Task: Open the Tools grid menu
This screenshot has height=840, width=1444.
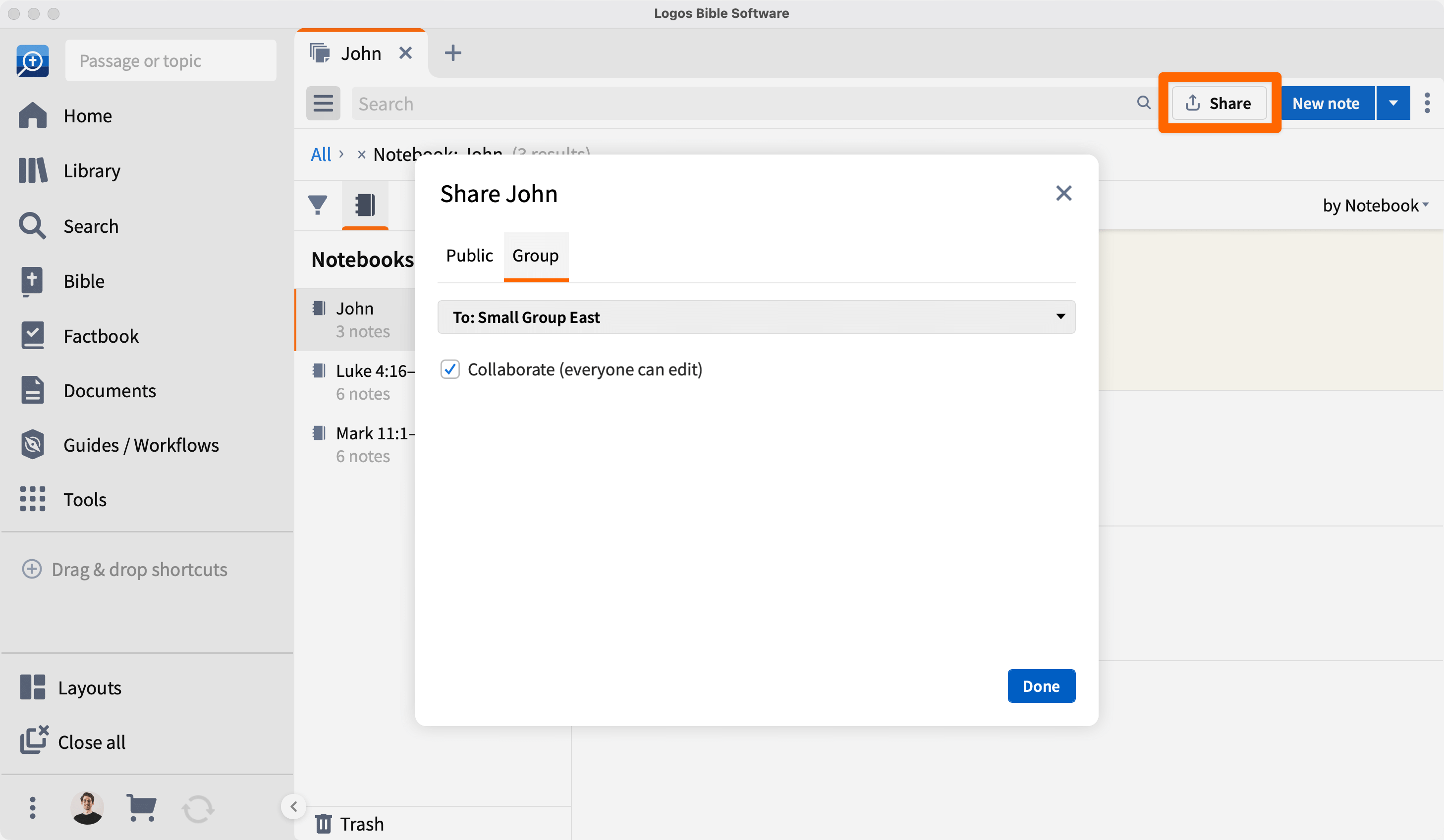Action: click(62, 499)
